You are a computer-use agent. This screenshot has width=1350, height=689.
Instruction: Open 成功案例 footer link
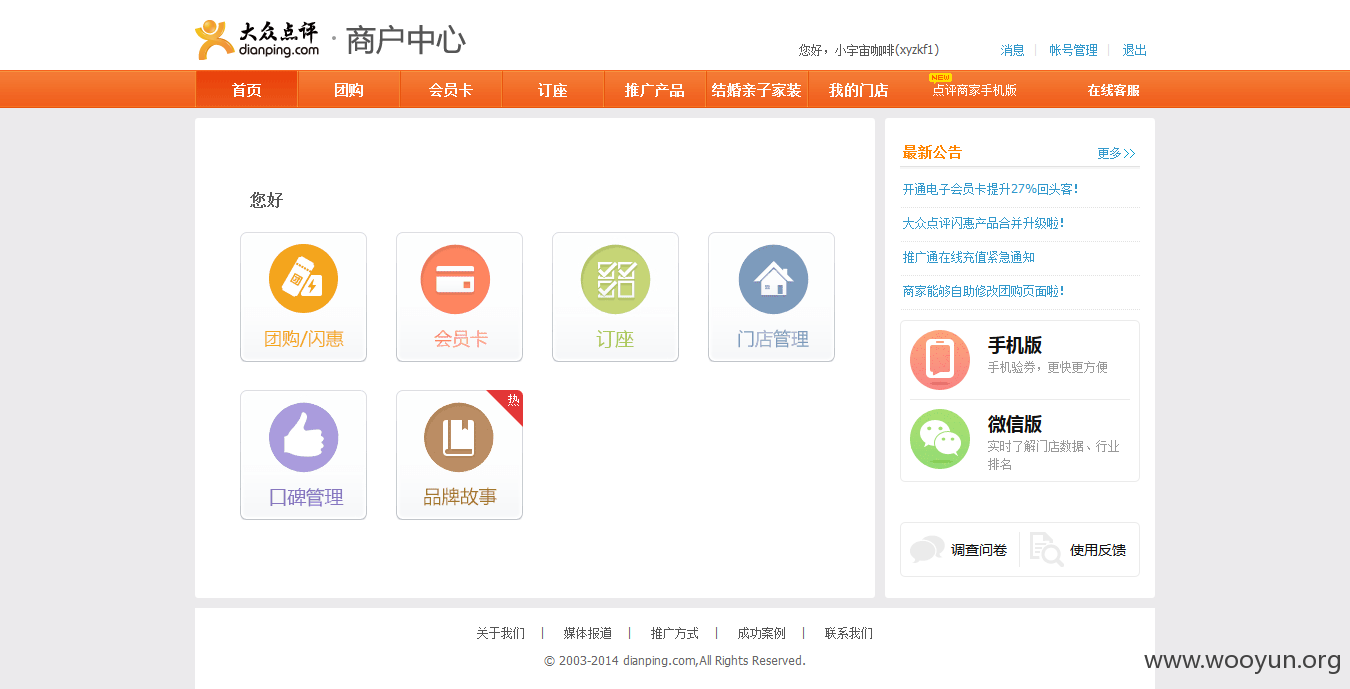[762, 633]
